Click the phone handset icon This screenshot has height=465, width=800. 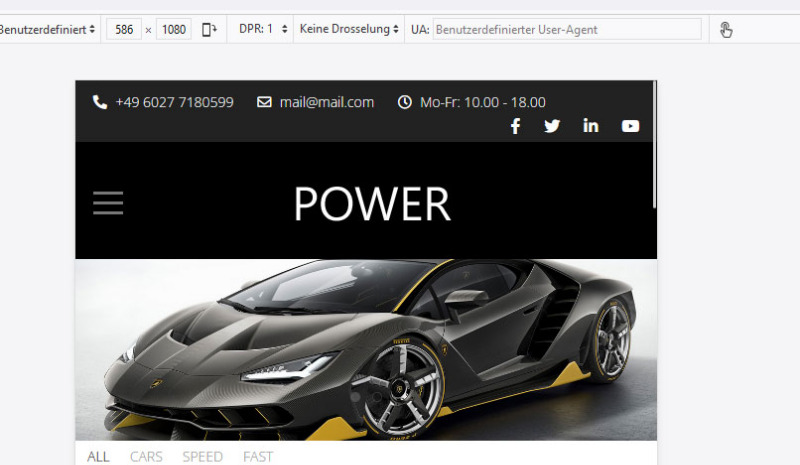[100, 102]
